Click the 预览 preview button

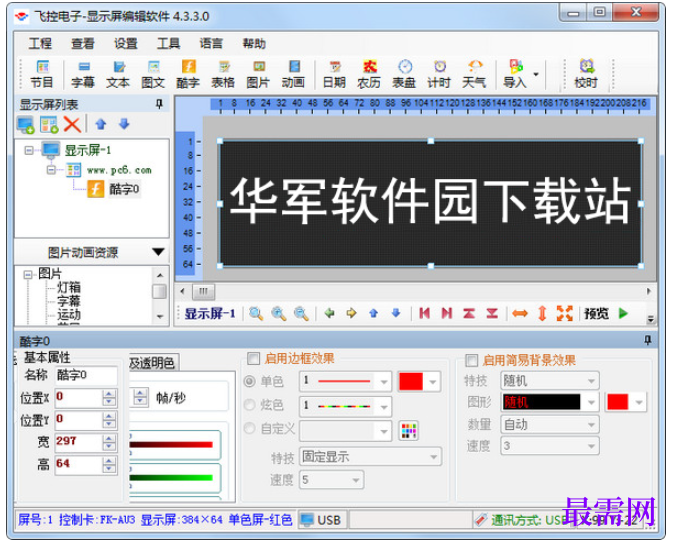point(596,313)
